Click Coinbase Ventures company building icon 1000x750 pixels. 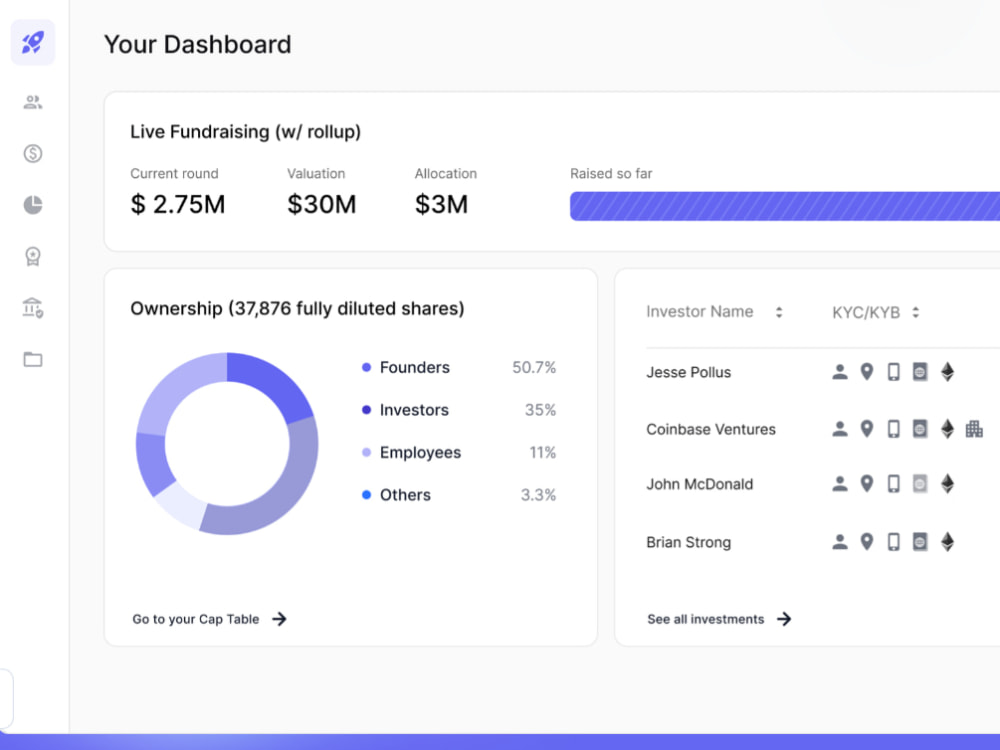coord(974,429)
